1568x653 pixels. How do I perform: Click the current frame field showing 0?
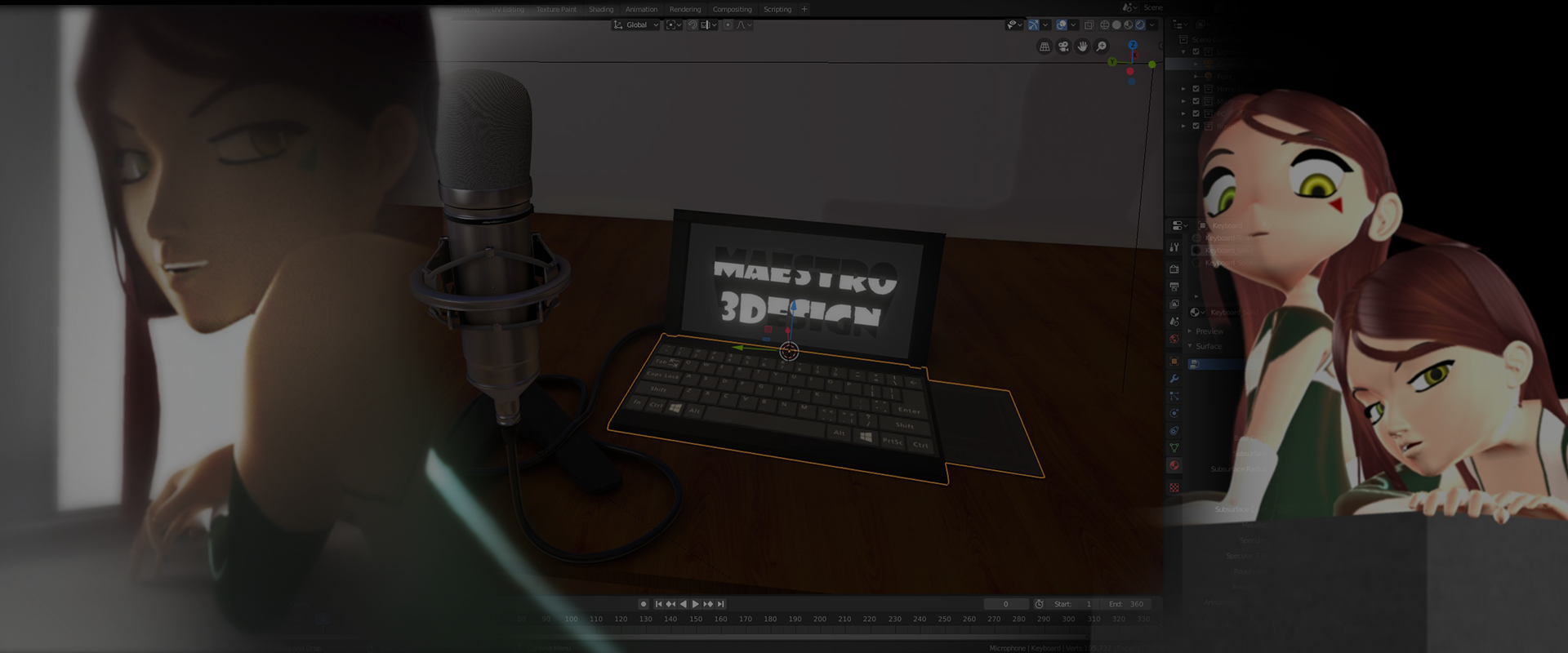pos(1005,604)
